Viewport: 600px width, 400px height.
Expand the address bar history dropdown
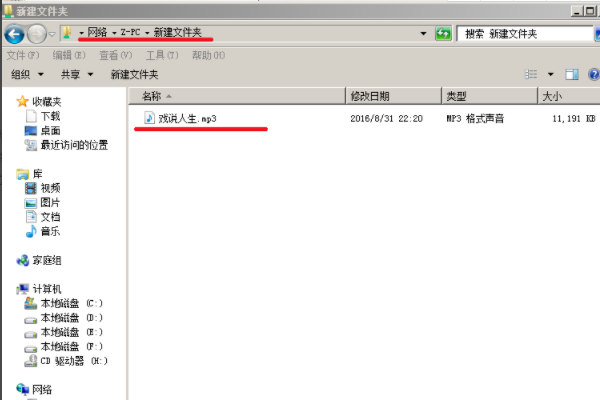coord(424,34)
